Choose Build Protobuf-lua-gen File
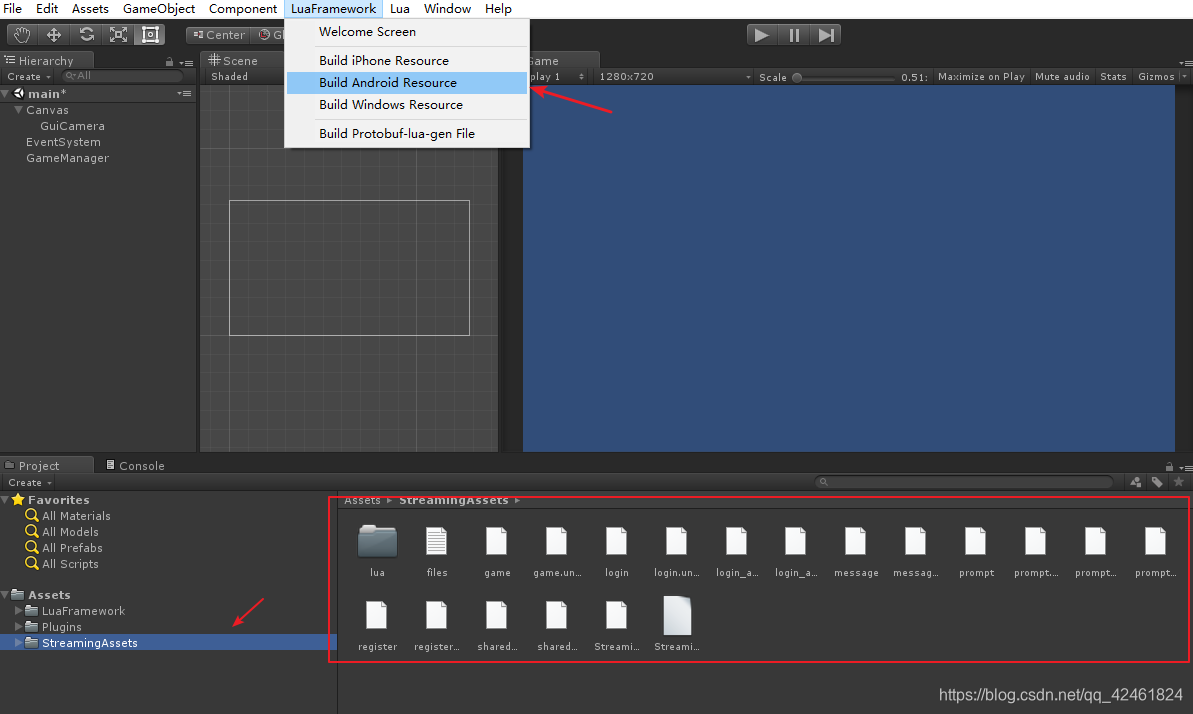This screenshot has width=1193, height=714. (407, 133)
